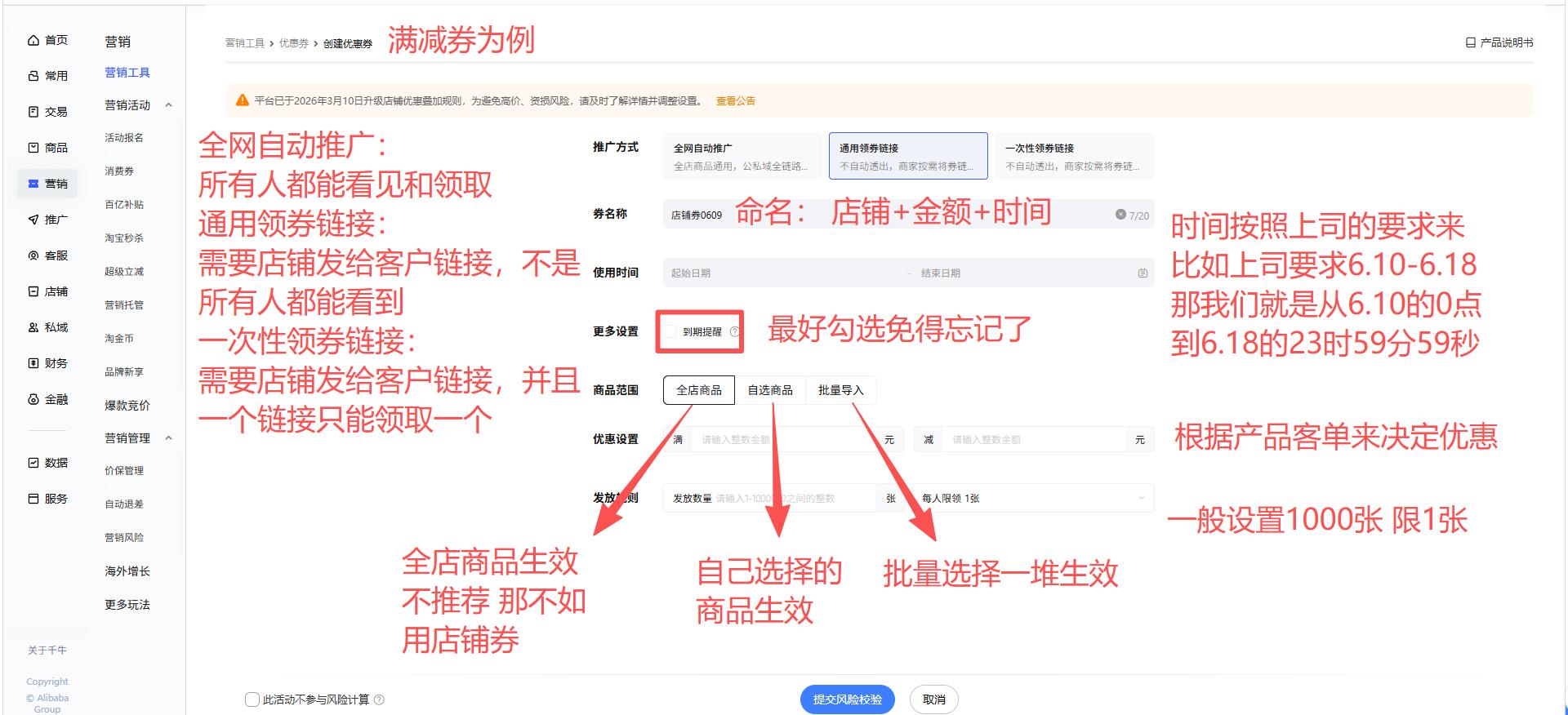The height and width of the screenshot is (715, 1568).
Task: Open the 每人限领 1张 dropdown
Action: click(x=1034, y=498)
